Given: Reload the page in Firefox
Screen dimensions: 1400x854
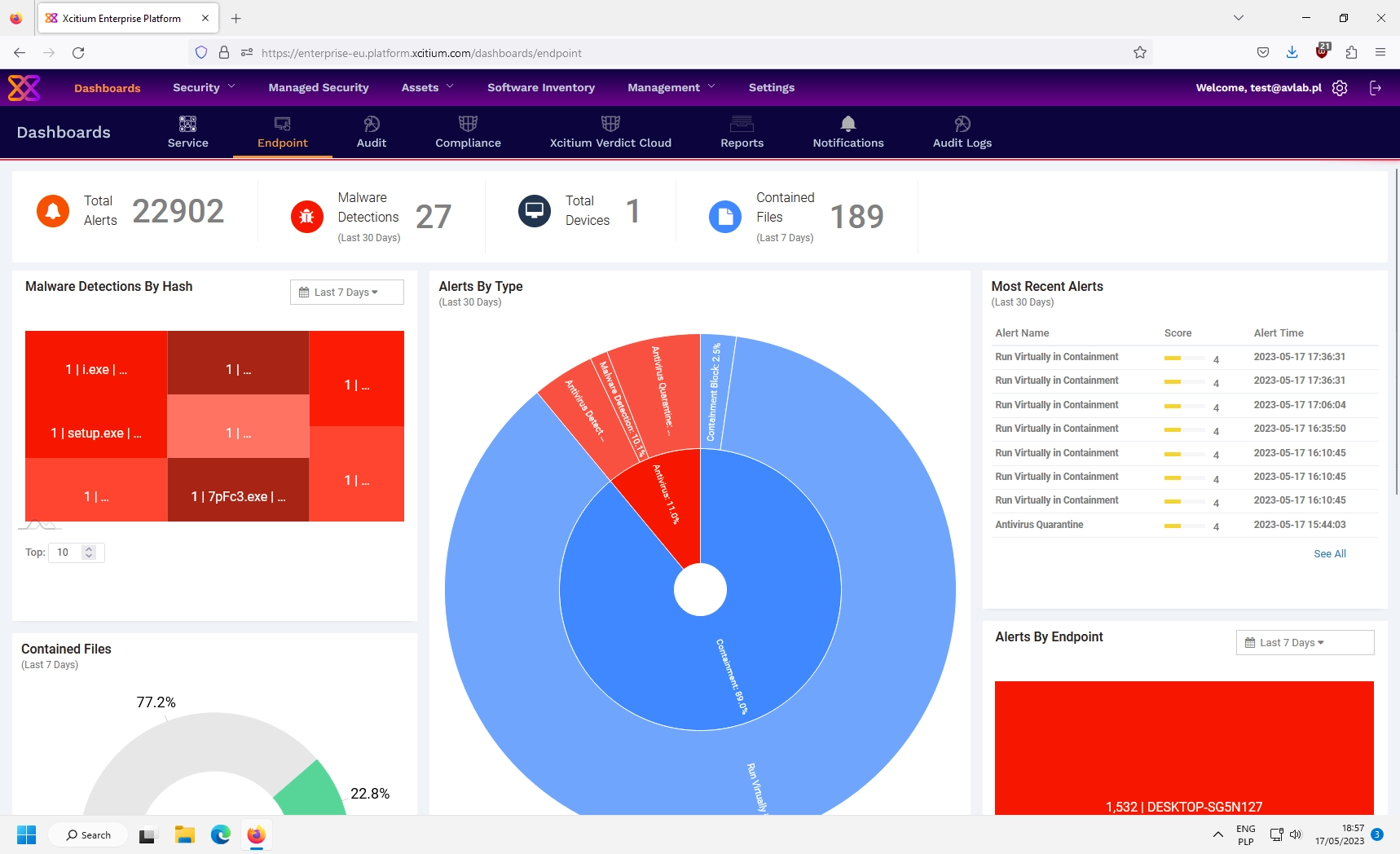Looking at the screenshot, I should click(78, 53).
